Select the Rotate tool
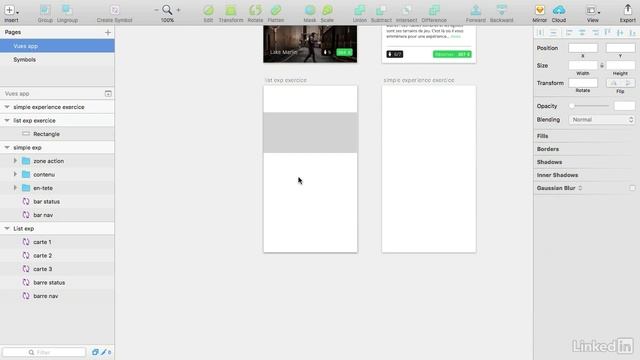640x360 pixels. click(x=255, y=10)
